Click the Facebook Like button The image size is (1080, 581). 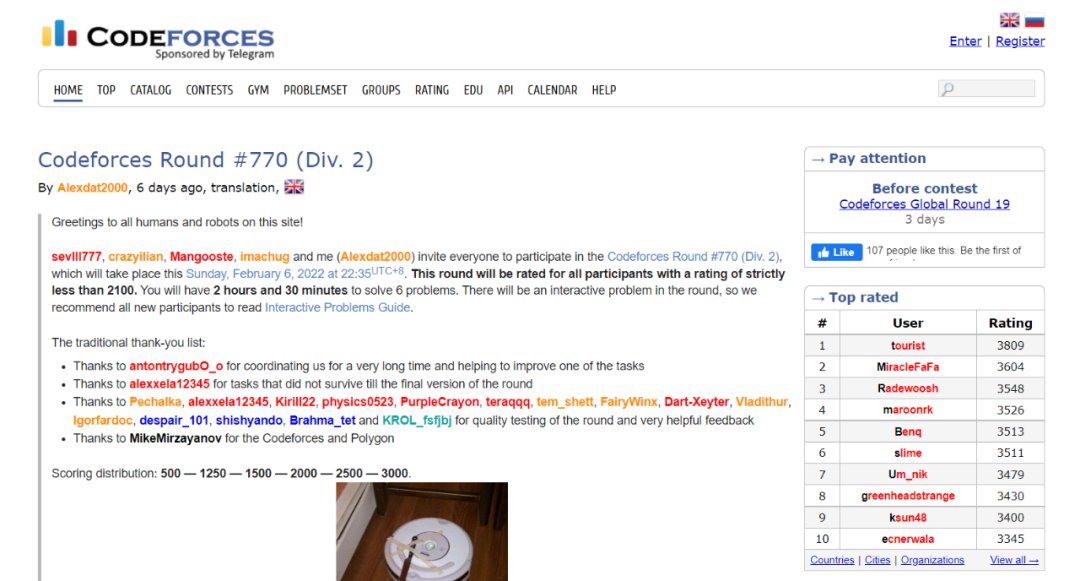coord(836,252)
